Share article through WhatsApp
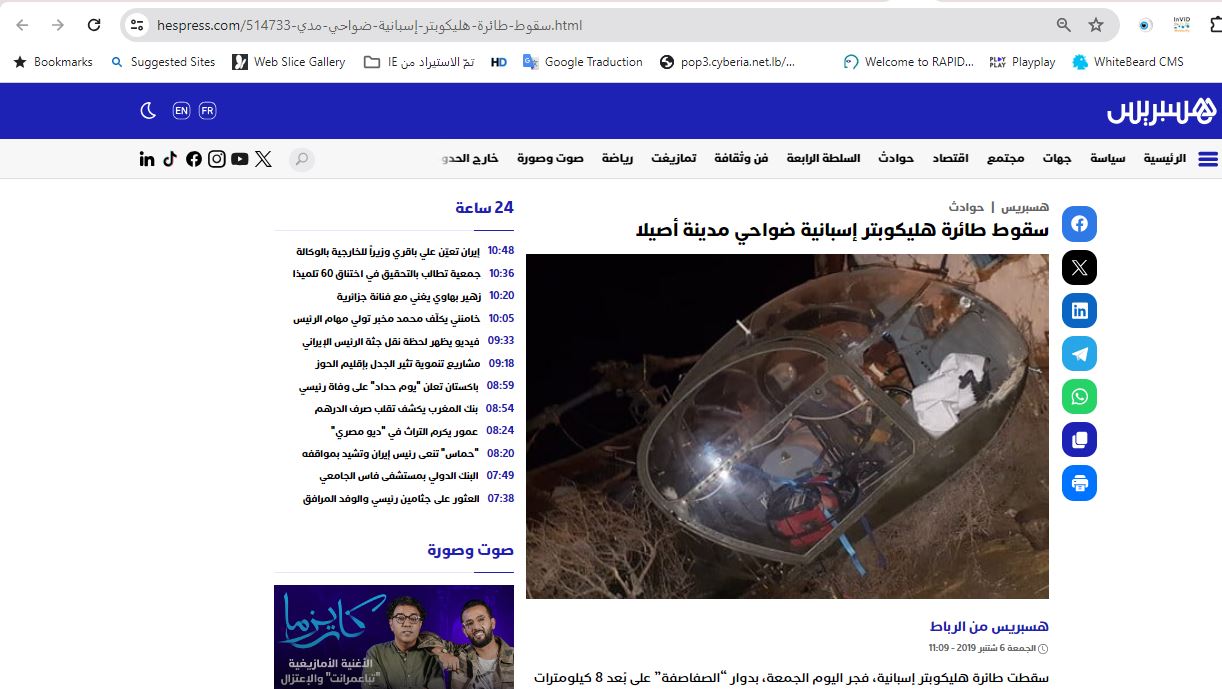This screenshot has width=1222, height=689. 1079,397
